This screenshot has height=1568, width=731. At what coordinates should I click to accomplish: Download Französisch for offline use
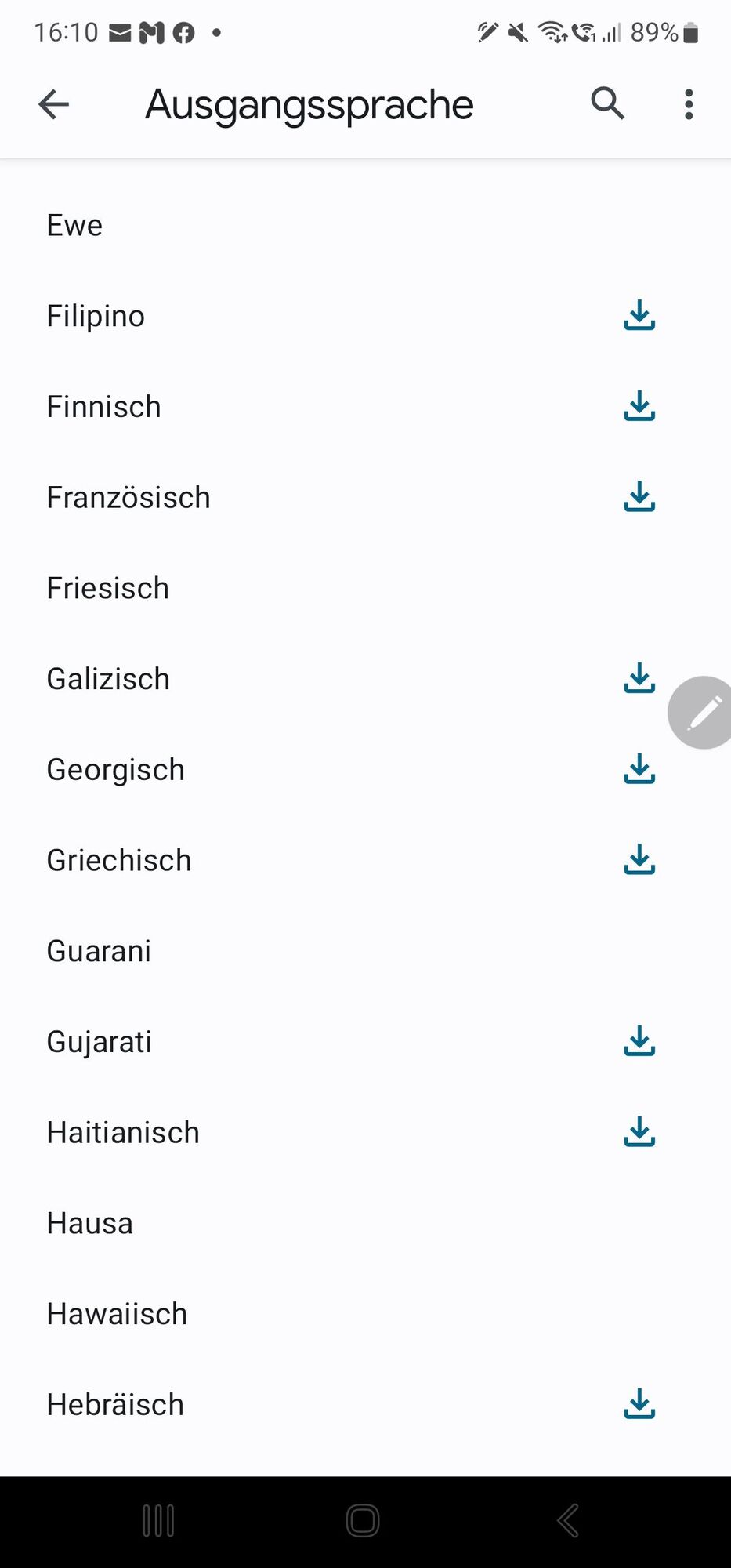pos(639,497)
